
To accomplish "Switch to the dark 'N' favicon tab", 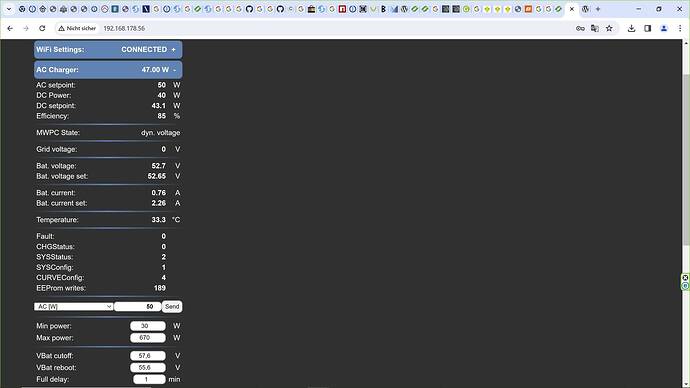I will point(146,9).
